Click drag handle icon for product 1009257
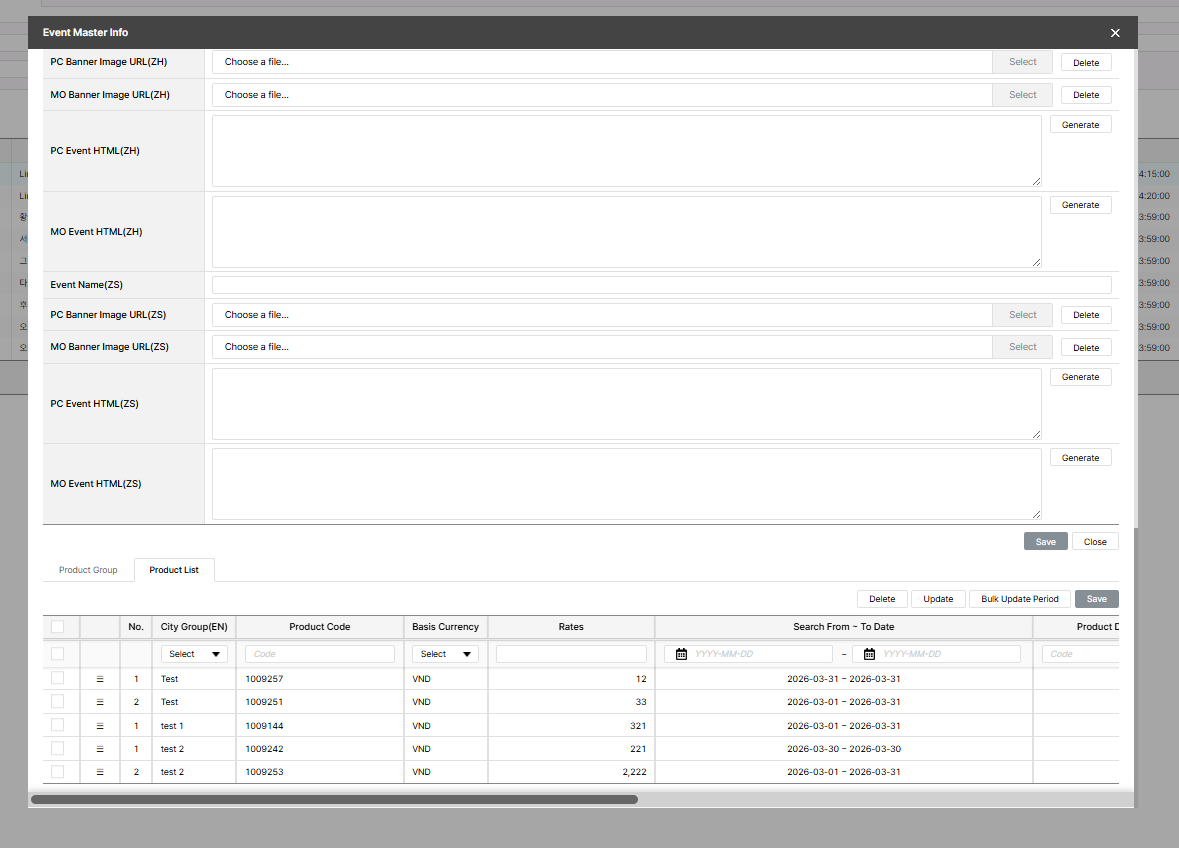Viewport: 1179px width, 848px height. [x=100, y=679]
